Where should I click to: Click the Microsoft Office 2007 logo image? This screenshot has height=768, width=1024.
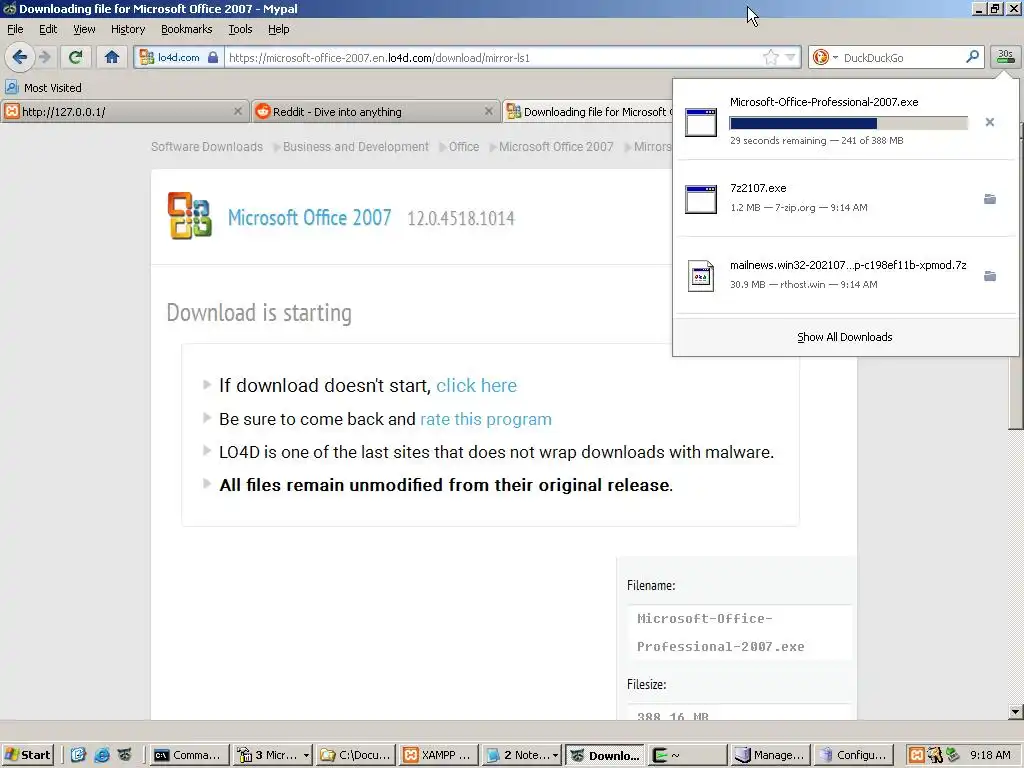coord(189,216)
